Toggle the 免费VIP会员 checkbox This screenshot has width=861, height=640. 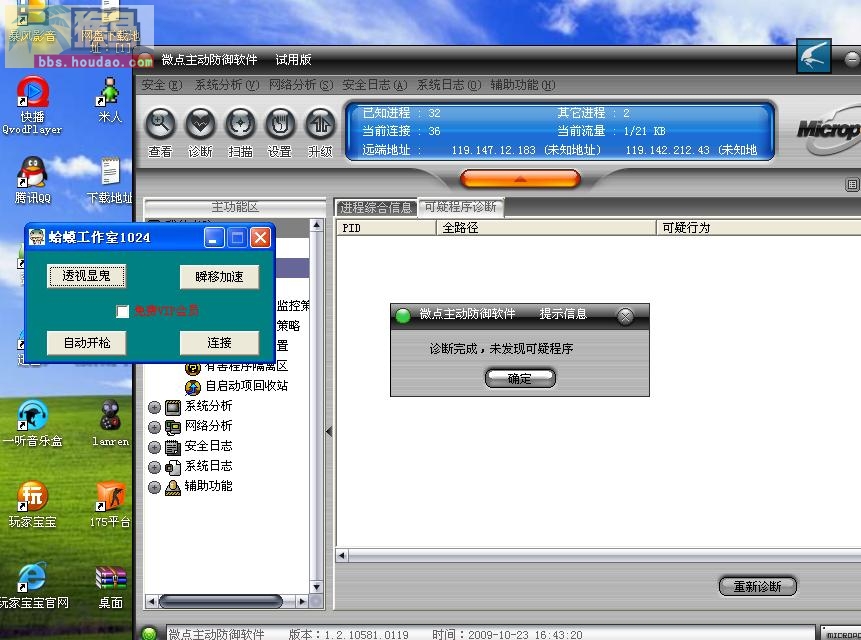pos(122,311)
